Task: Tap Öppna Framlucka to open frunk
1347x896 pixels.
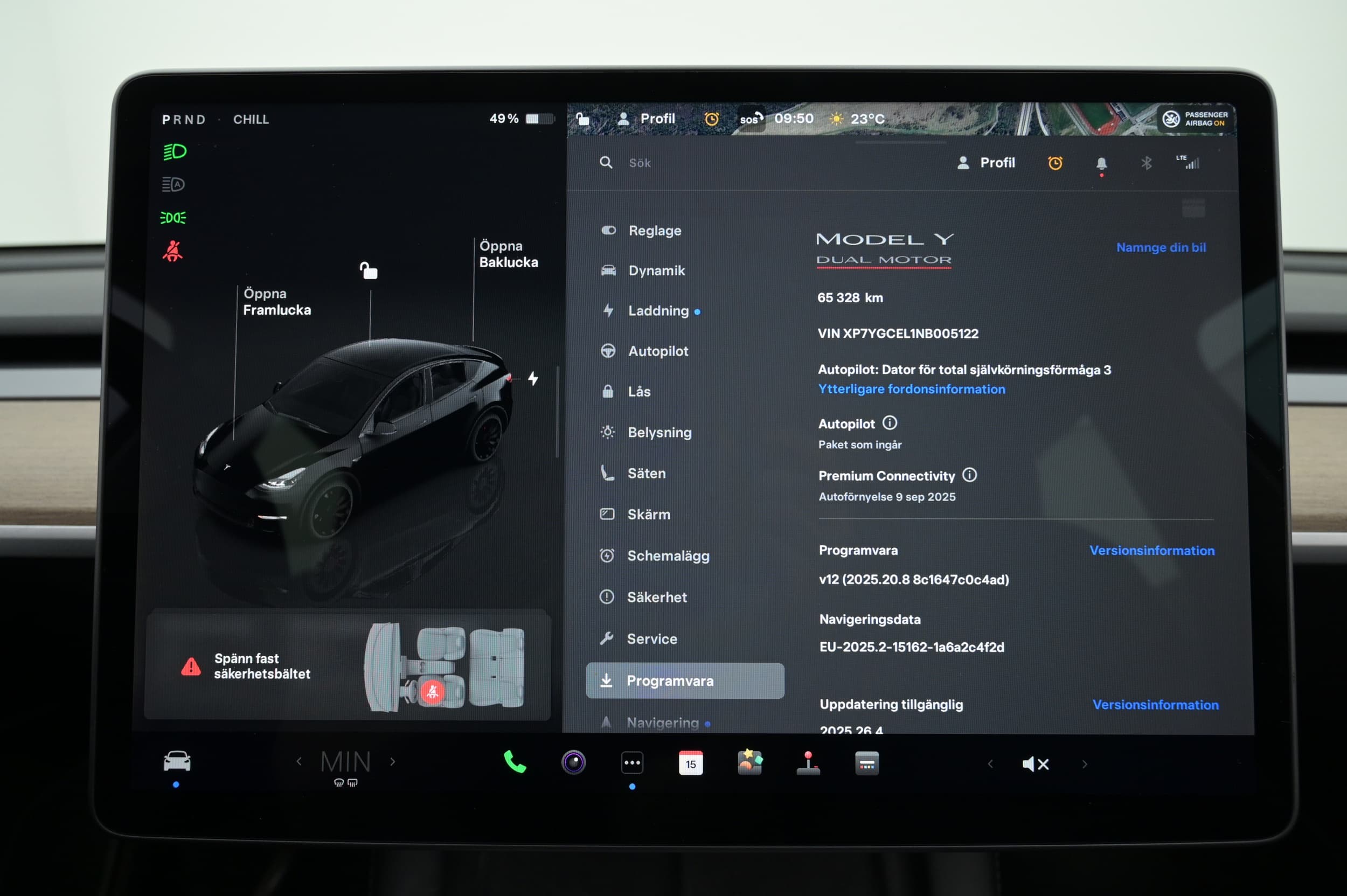Action: [277, 302]
